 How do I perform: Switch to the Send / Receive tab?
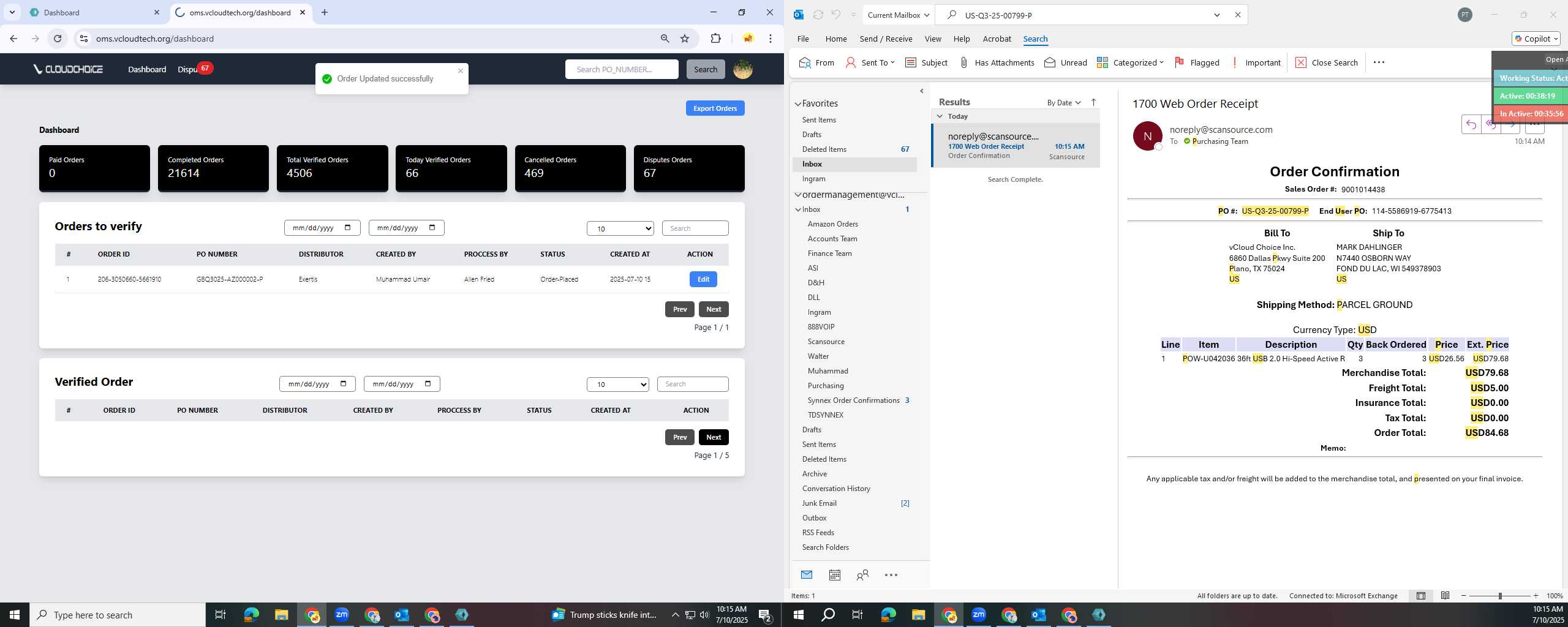[x=886, y=39]
